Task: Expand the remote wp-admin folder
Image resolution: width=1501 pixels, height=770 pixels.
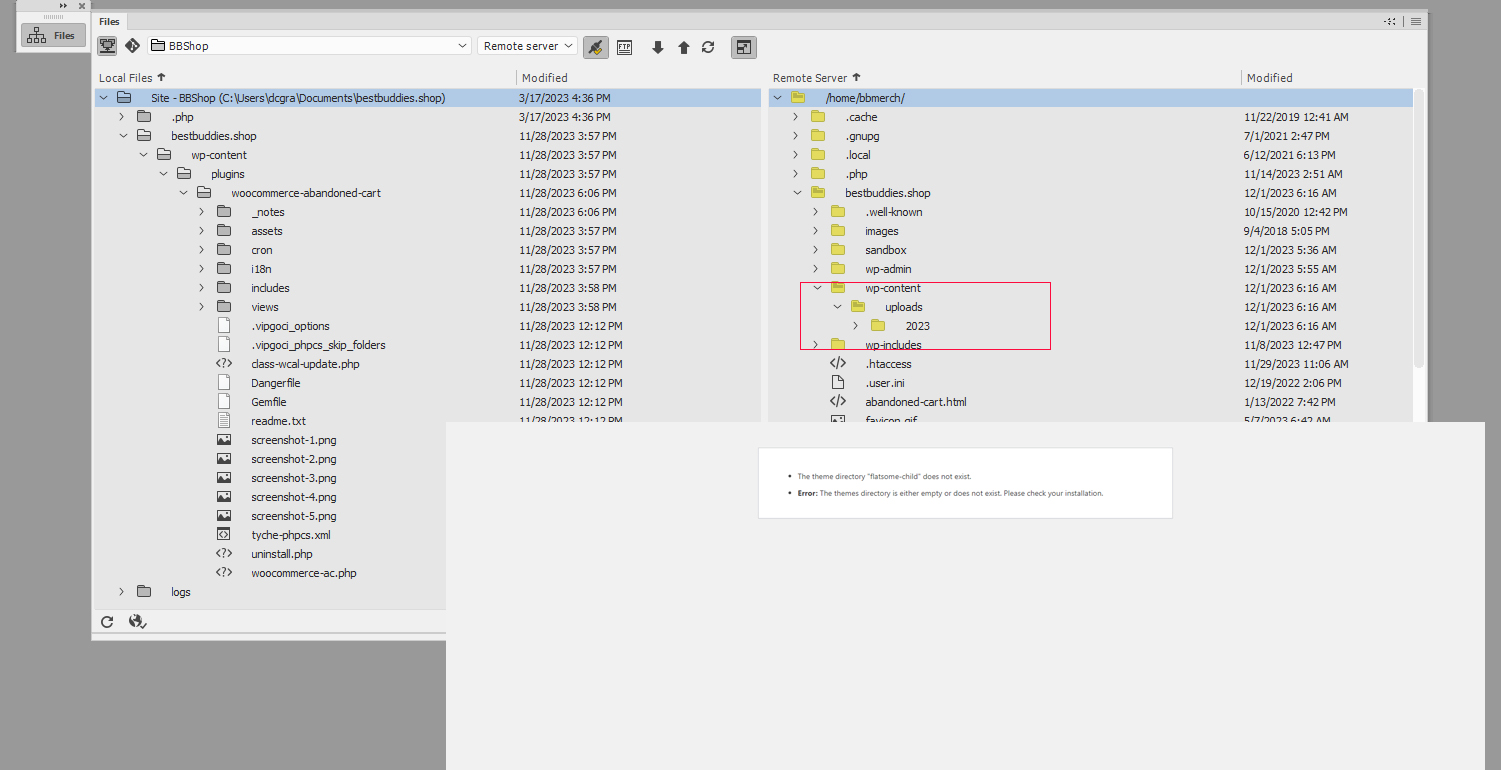Action: click(816, 269)
